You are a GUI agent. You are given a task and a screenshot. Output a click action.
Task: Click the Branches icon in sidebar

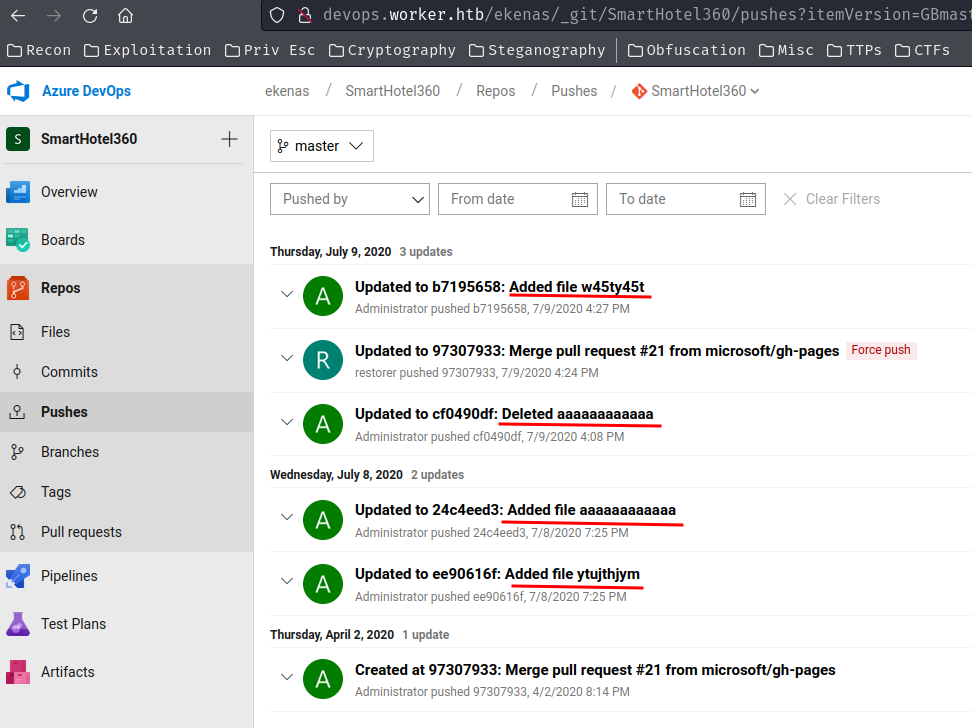(x=17, y=452)
